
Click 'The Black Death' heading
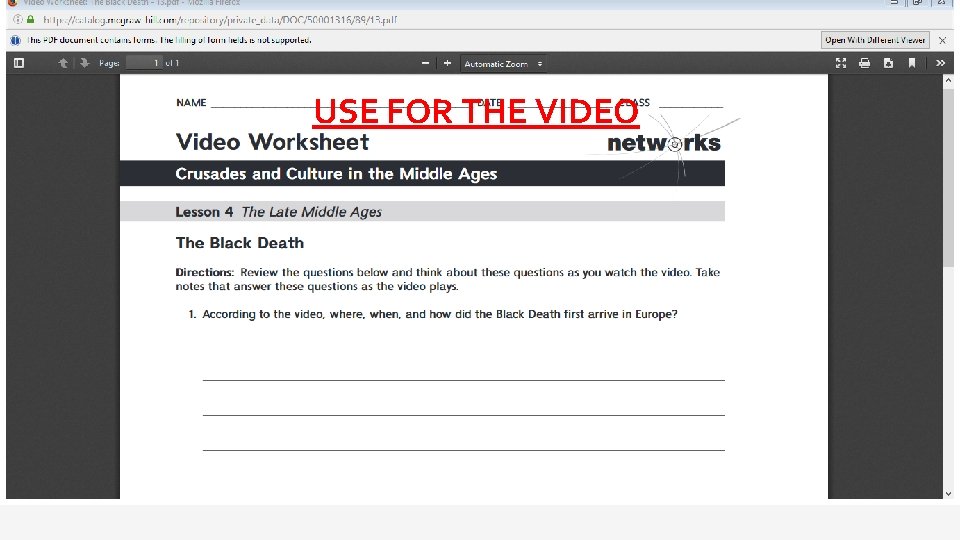(x=240, y=243)
